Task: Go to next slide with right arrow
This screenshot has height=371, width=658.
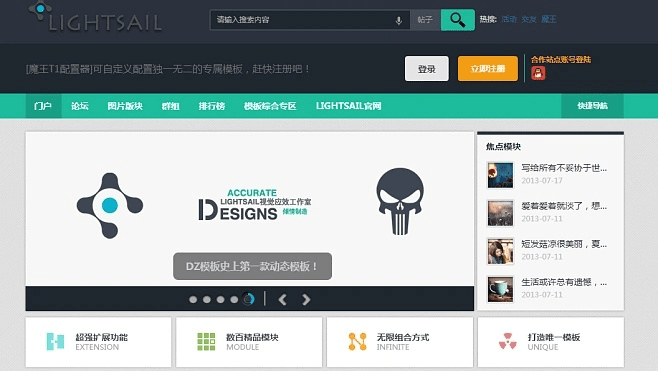Action: pos(306,300)
